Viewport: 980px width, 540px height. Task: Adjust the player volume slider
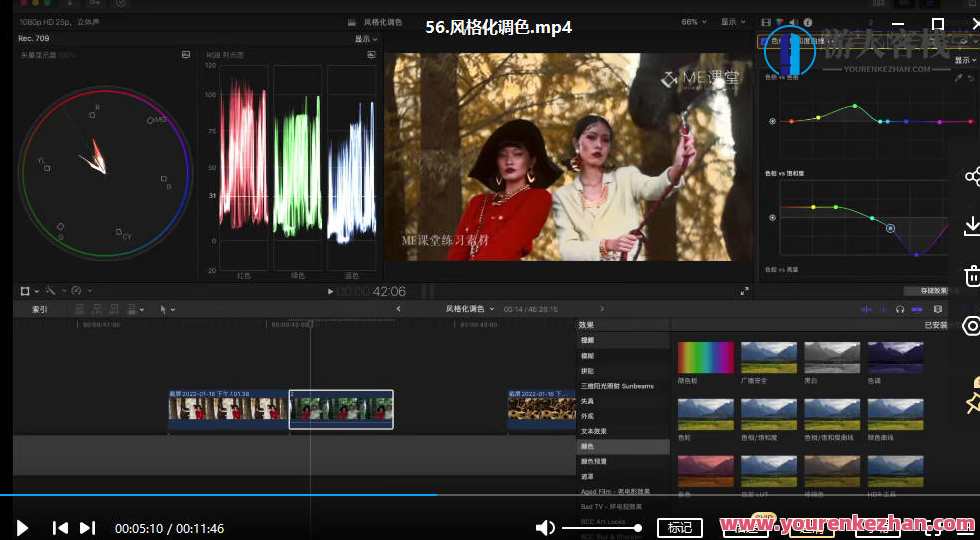click(x=601, y=528)
